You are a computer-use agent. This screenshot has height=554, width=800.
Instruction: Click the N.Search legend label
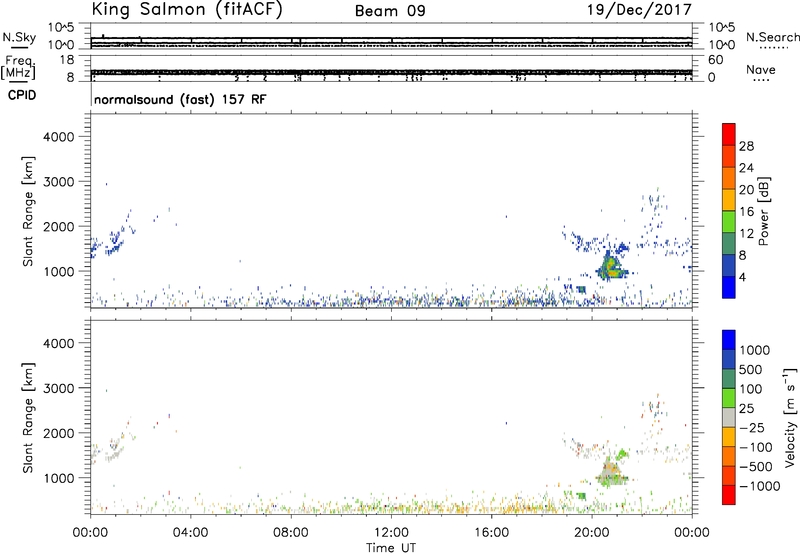tap(773, 37)
